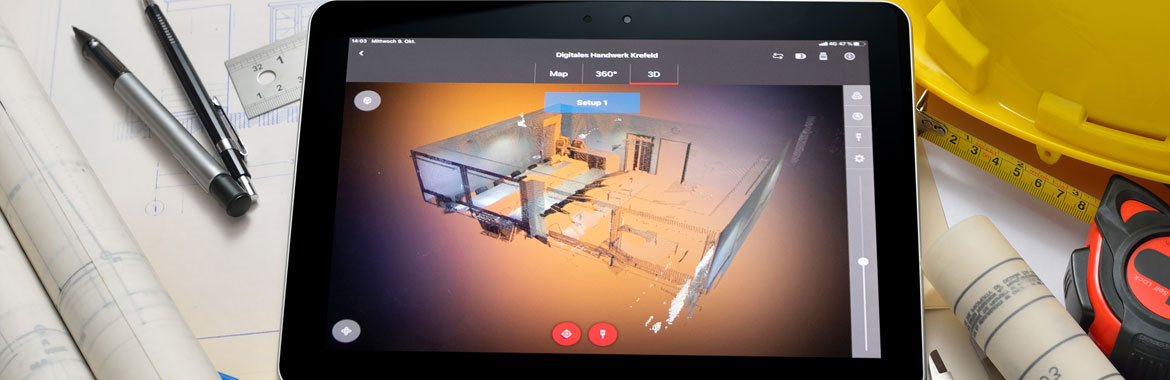Image resolution: width=1170 pixels, height=380 pixels.
Task: Tap the cube view icon at top-left
Action: click(x=367, y=100)
